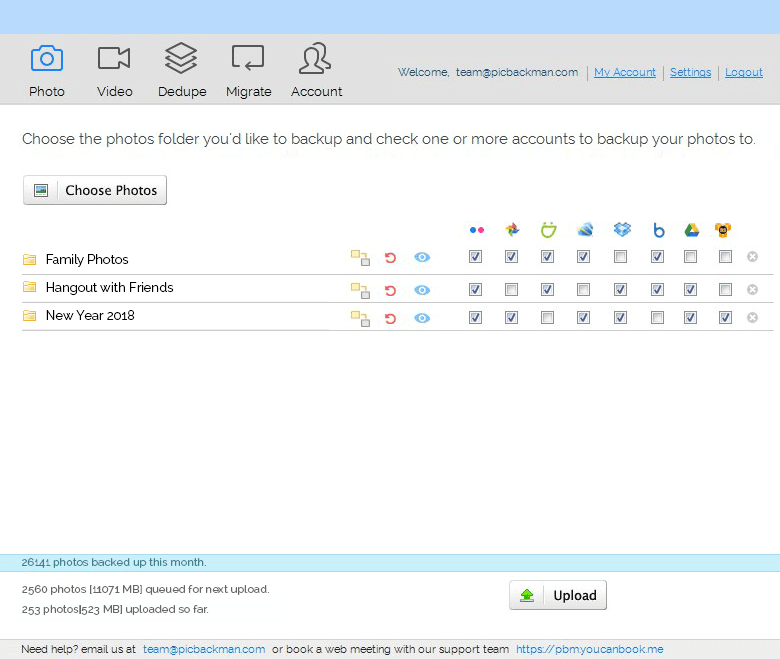Screen dimensions: 780x659
Task: Click the Google Drive service icon
Action: click(691, 230)
